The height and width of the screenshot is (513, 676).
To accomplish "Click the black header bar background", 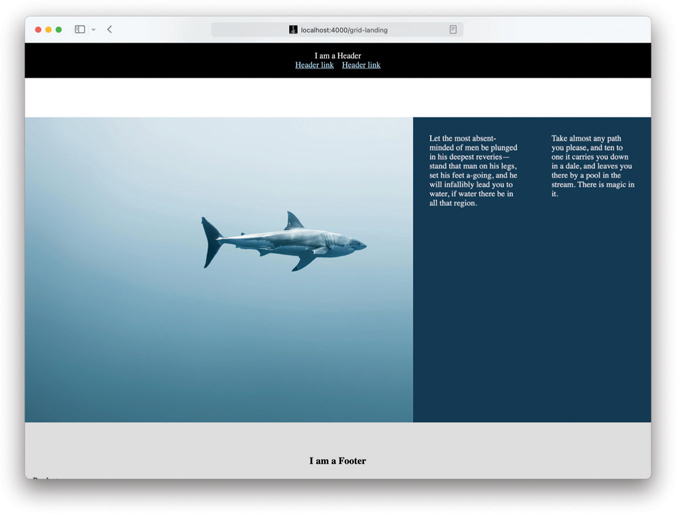I will coord(150,60).
